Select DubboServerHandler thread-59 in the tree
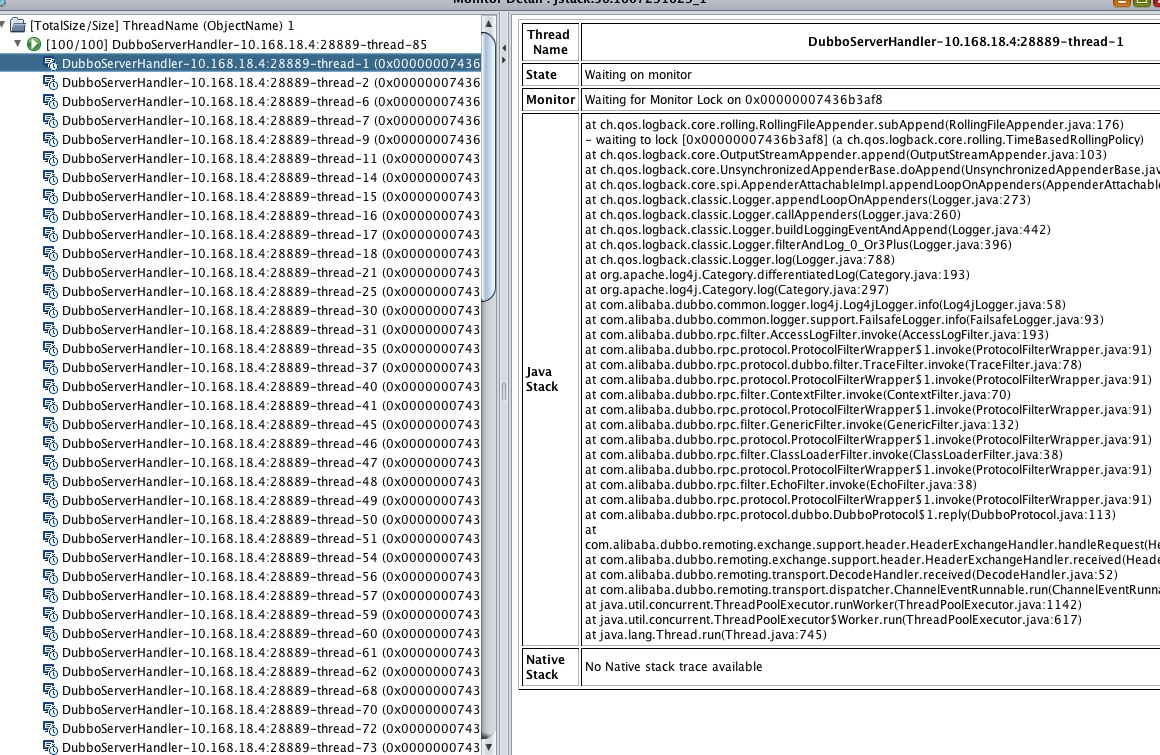Image resolution: width=1160 pixels, height=755 pixels. tap(271, 615)
